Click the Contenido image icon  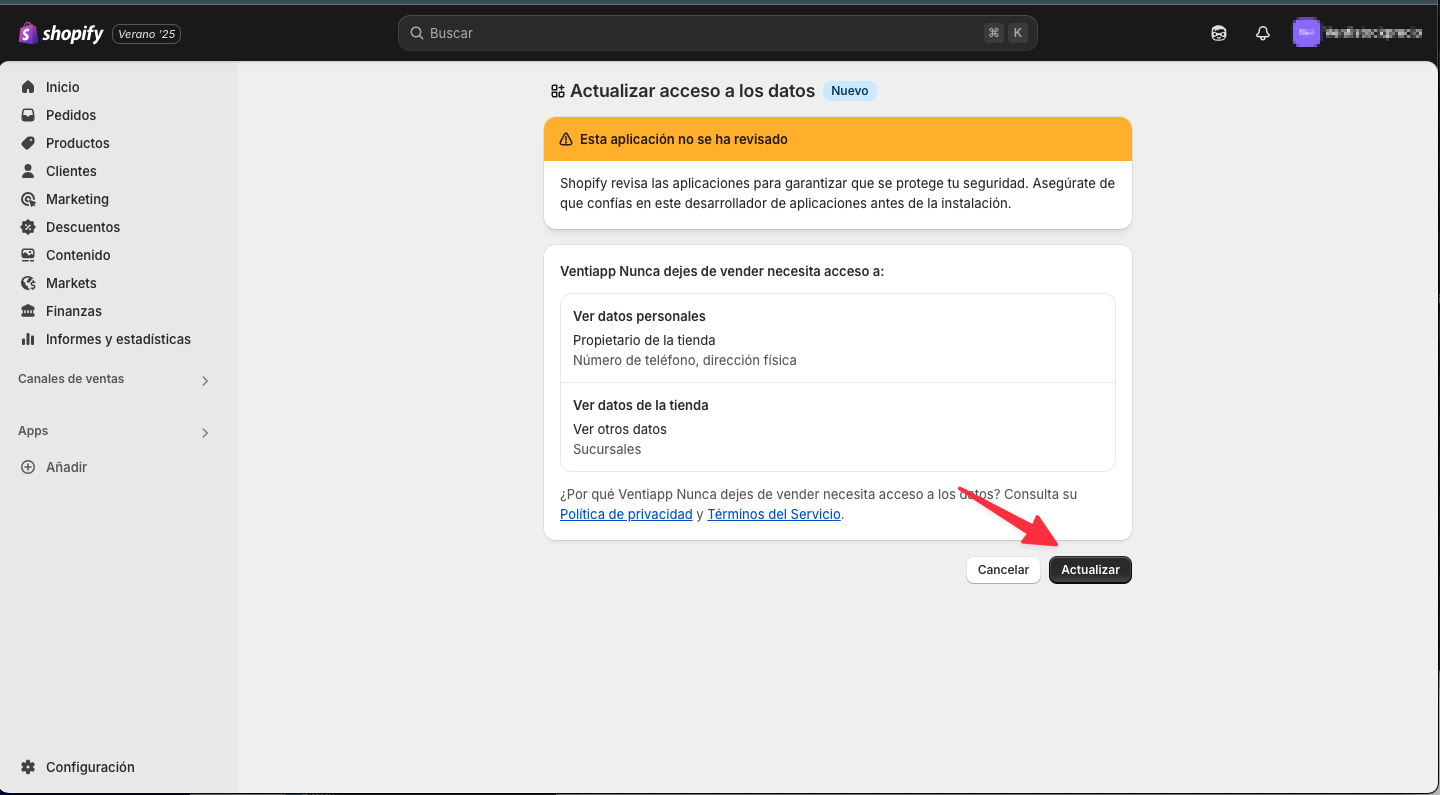[x=28, y=255]
